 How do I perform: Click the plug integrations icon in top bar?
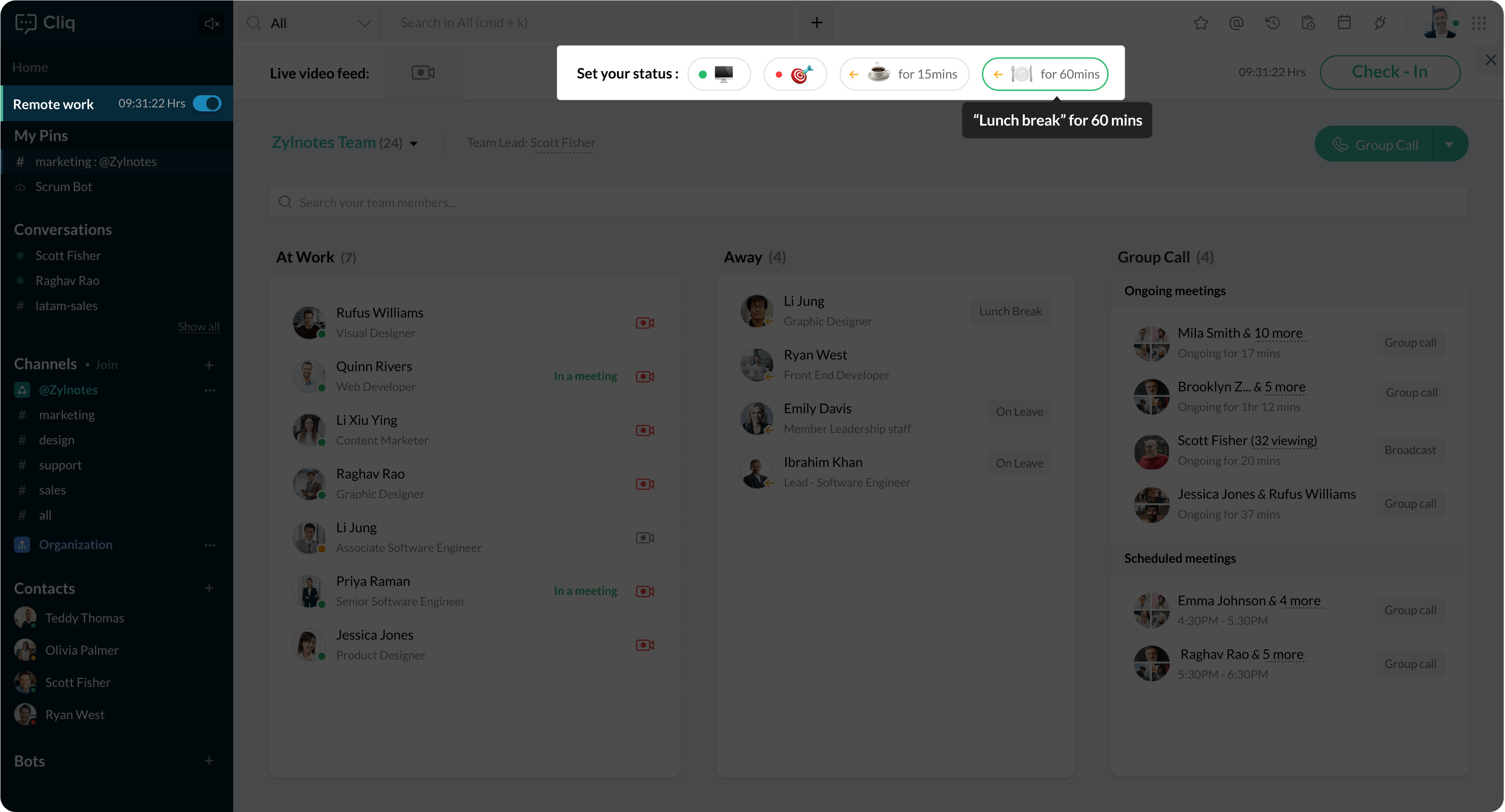coord(1380,23)
